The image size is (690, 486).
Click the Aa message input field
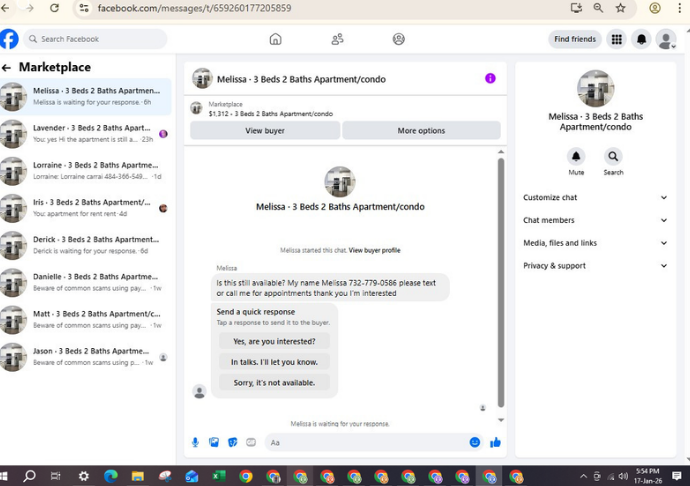coord(366,442)
